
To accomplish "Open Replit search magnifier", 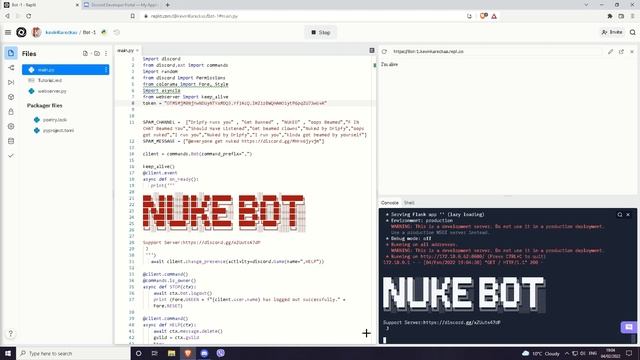I will [x=632, y=32].
